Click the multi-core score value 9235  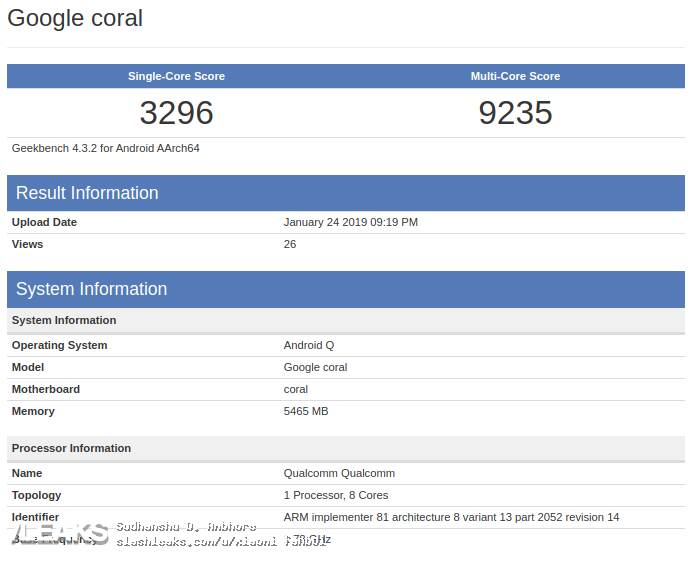[x=515, y=113]
